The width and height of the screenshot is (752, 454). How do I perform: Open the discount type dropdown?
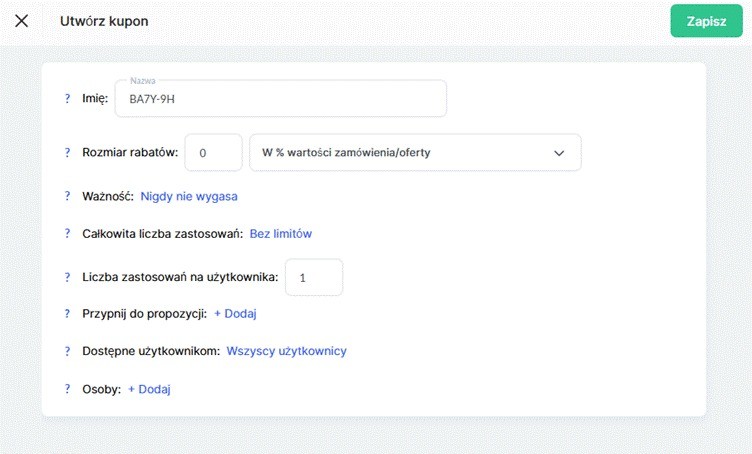coord(414,153)
